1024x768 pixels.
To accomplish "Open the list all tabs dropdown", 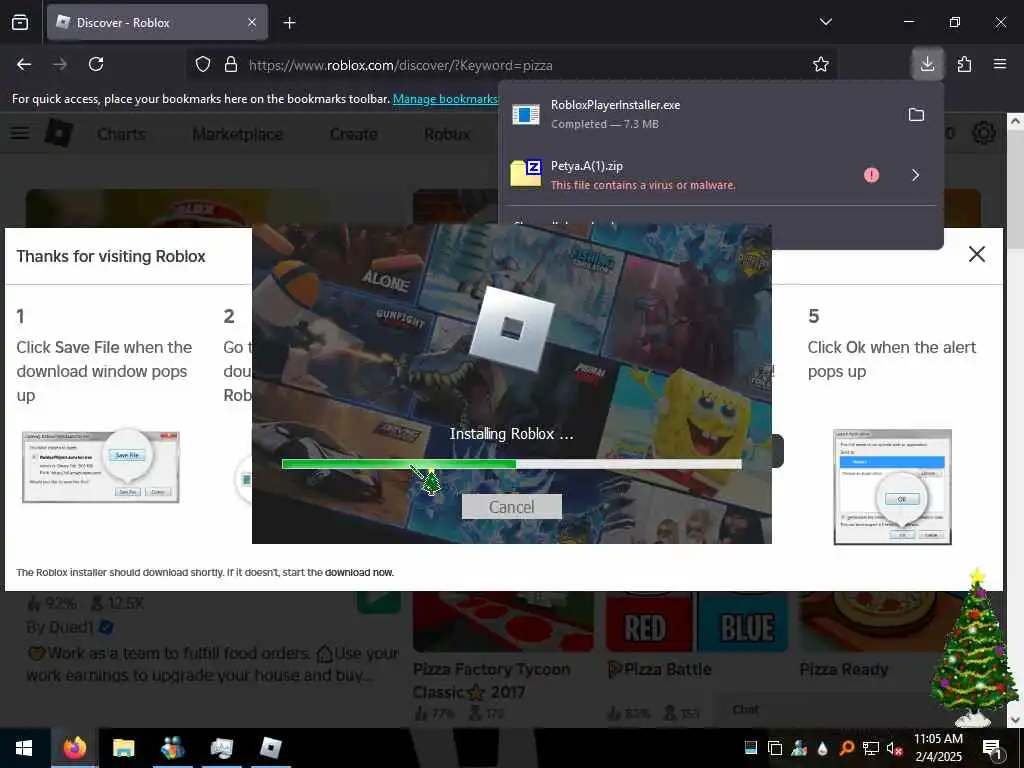I will [x=825, y=22].
